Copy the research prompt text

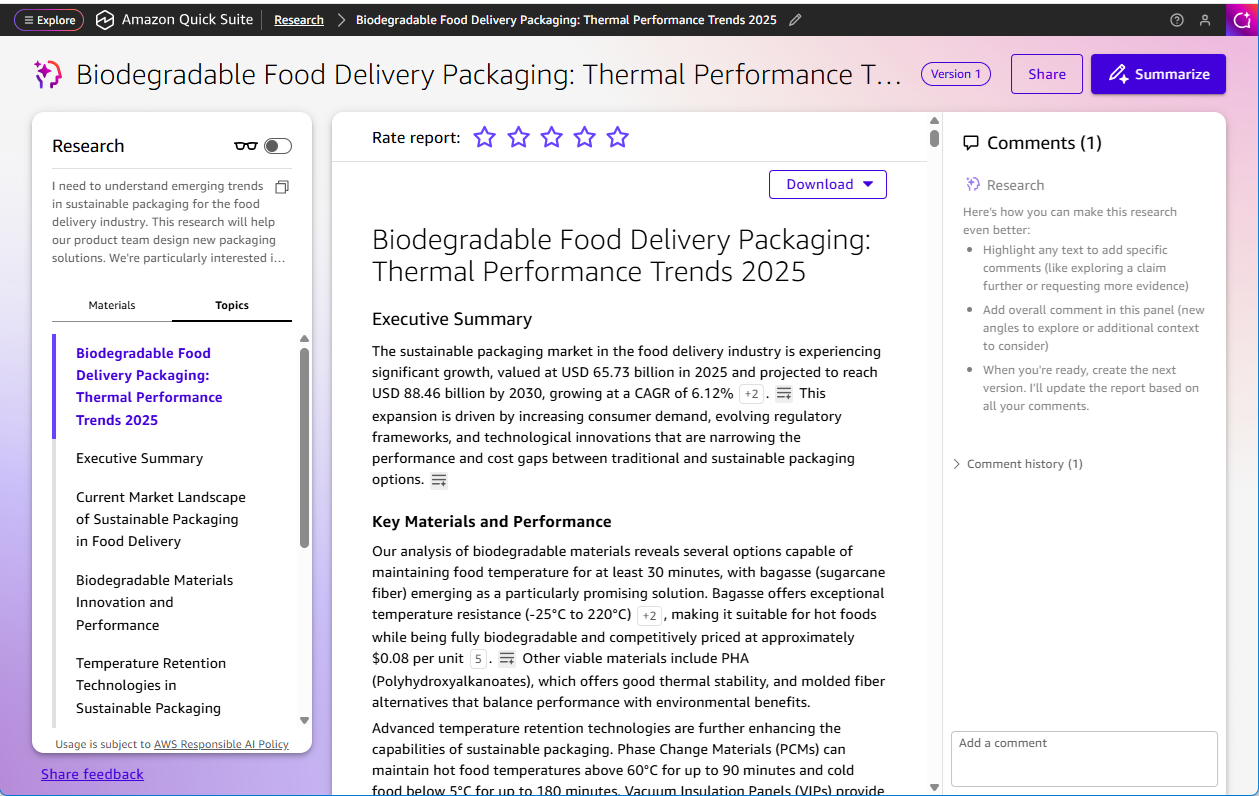click(282, 187)
